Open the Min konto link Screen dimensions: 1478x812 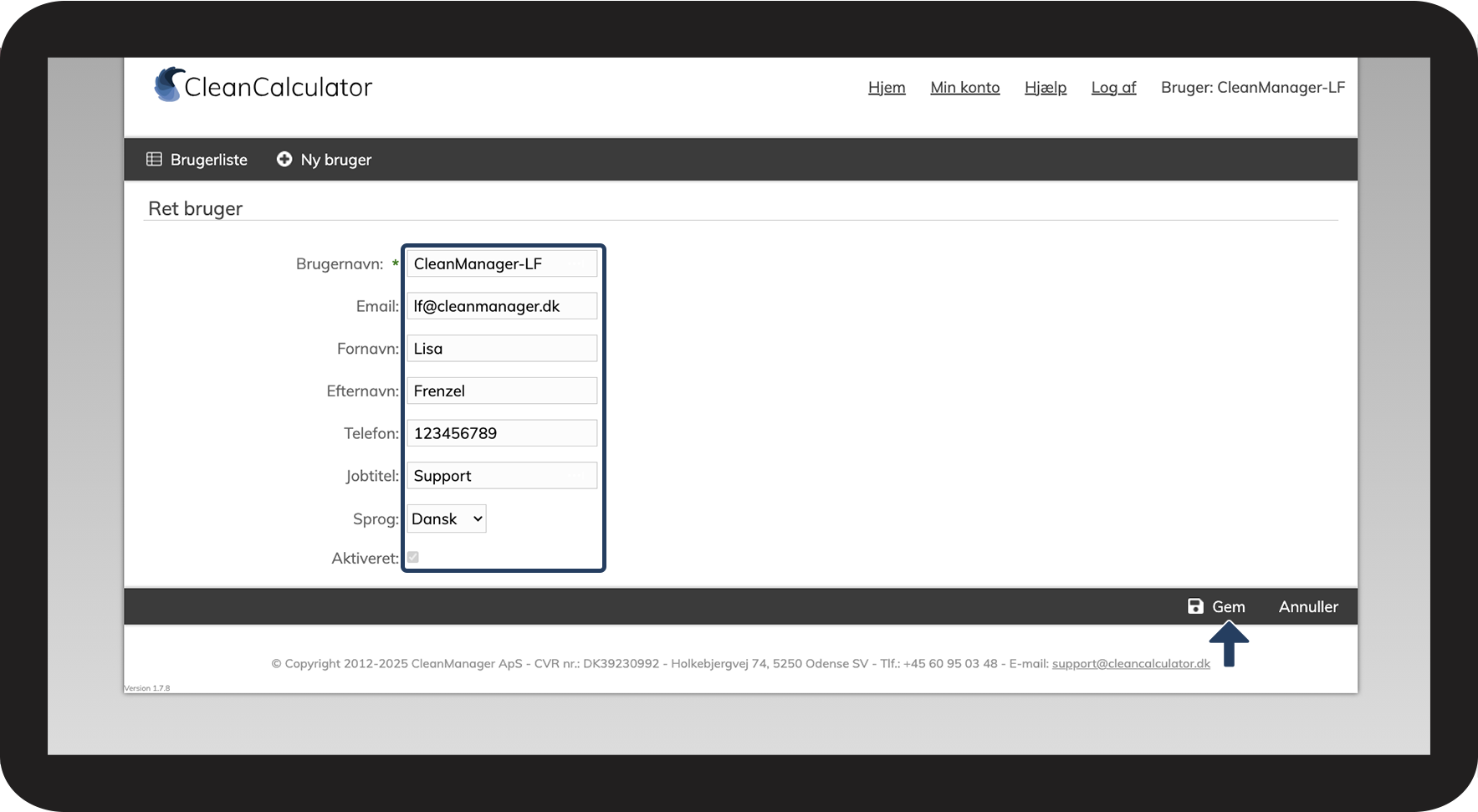[x=964, y=88]
